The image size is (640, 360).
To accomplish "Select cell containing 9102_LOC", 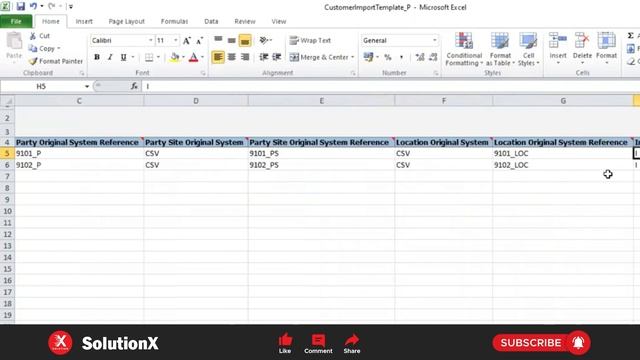I will click(563, 165).
